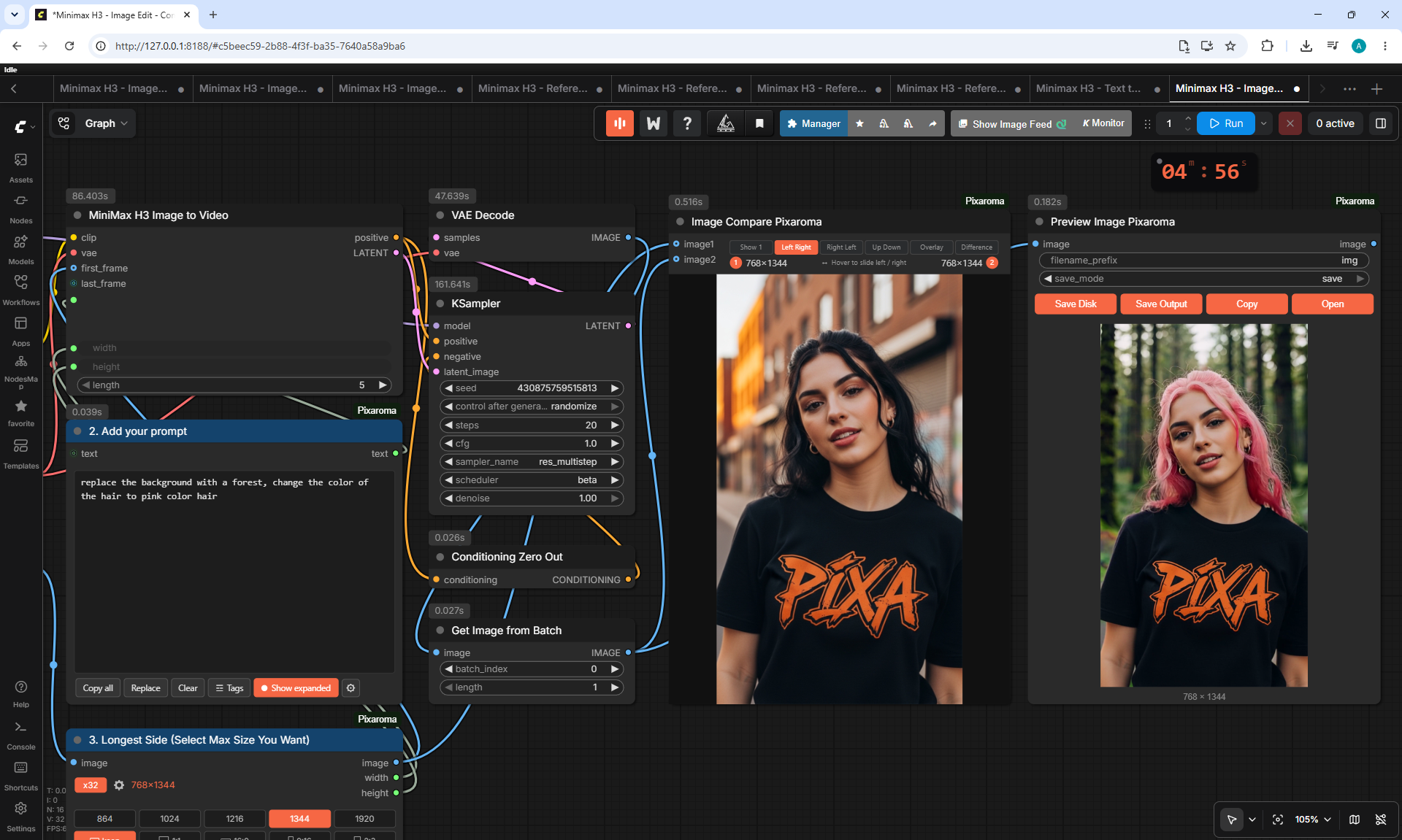This screenshot has width=1402, height=840.
Task: Open the sampler_name combo in KSampler
Action: coord(532,462)
